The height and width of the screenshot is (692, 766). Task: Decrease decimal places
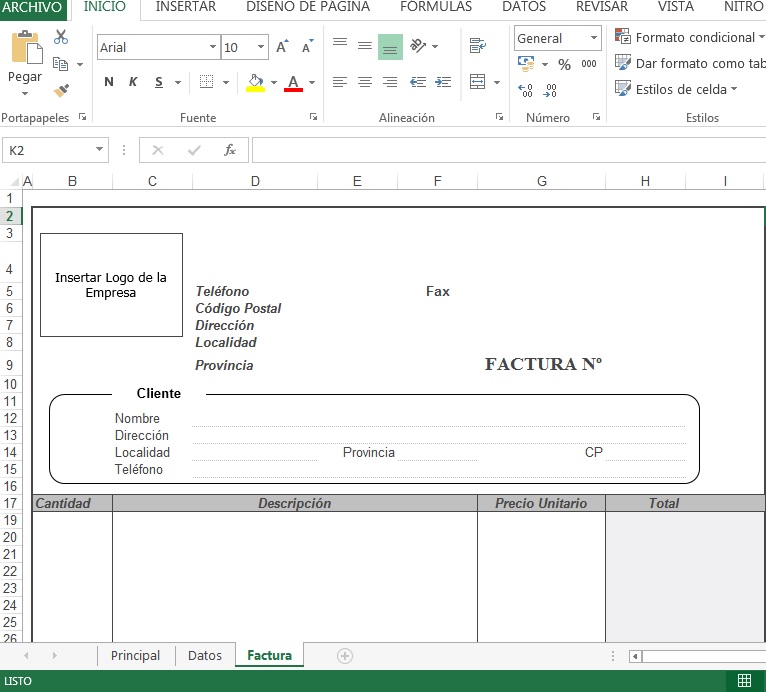coord(550,90)
